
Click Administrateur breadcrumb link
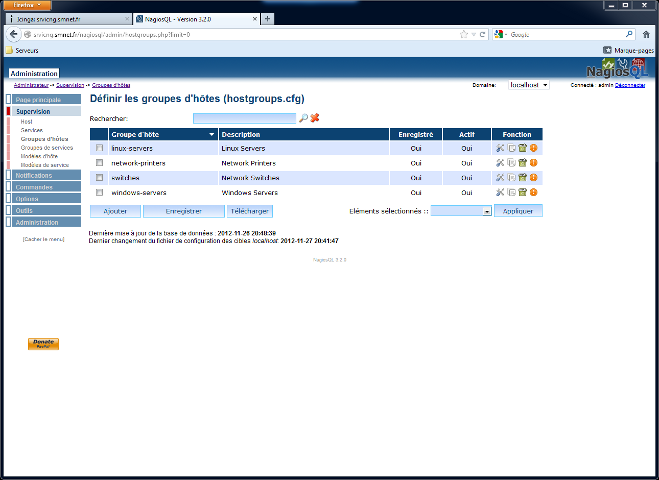coord(31,85)
